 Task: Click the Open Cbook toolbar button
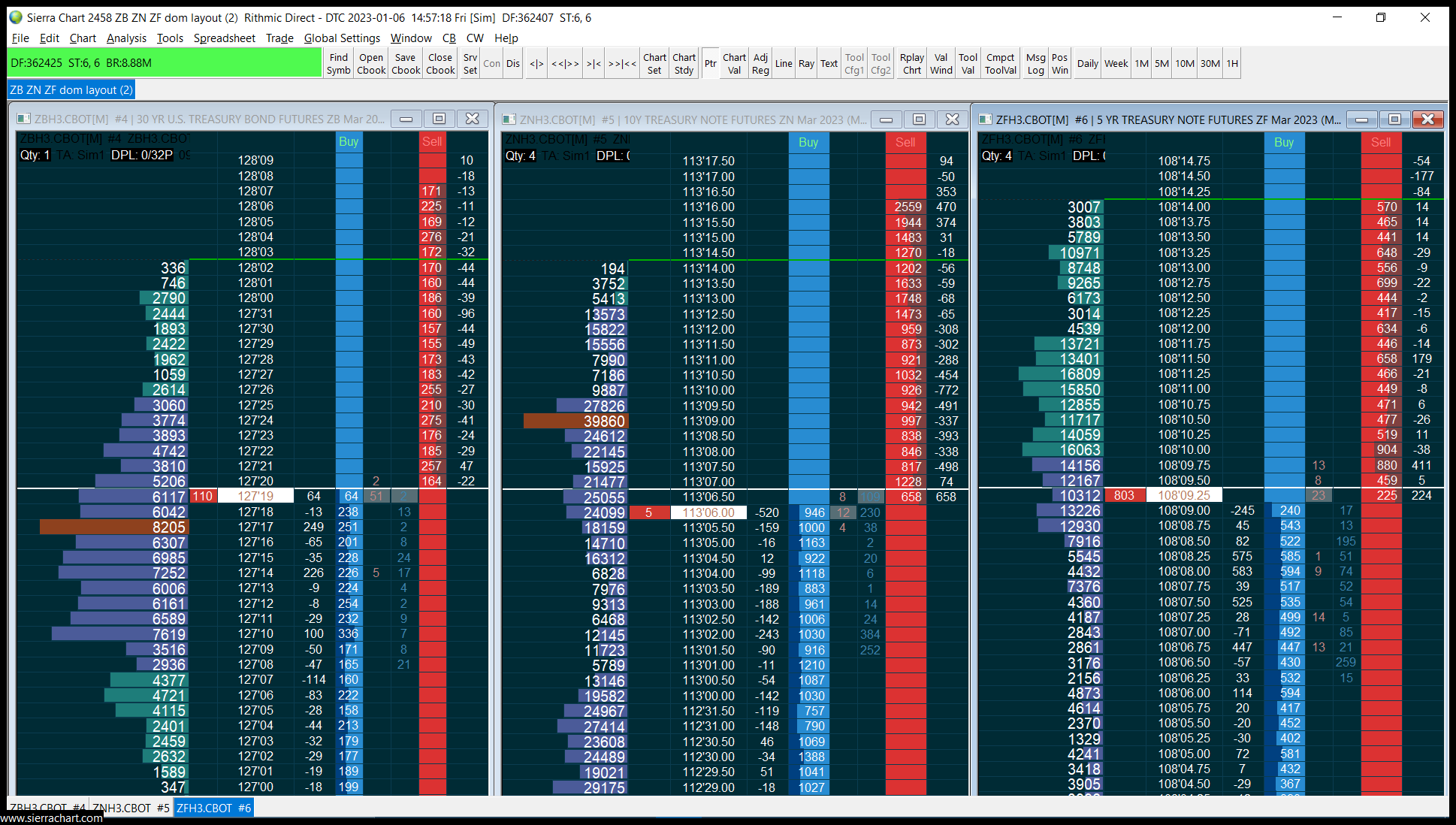(371, 64)
